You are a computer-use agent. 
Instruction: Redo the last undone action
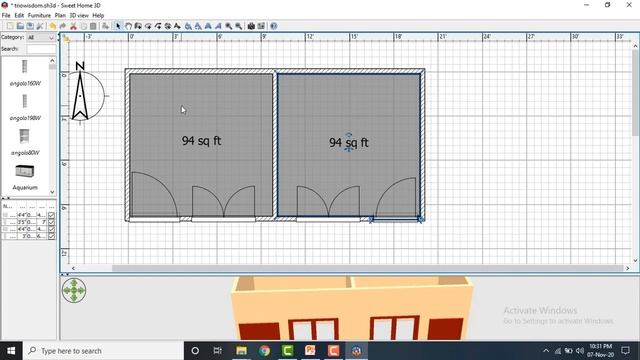tap(62, 26)
